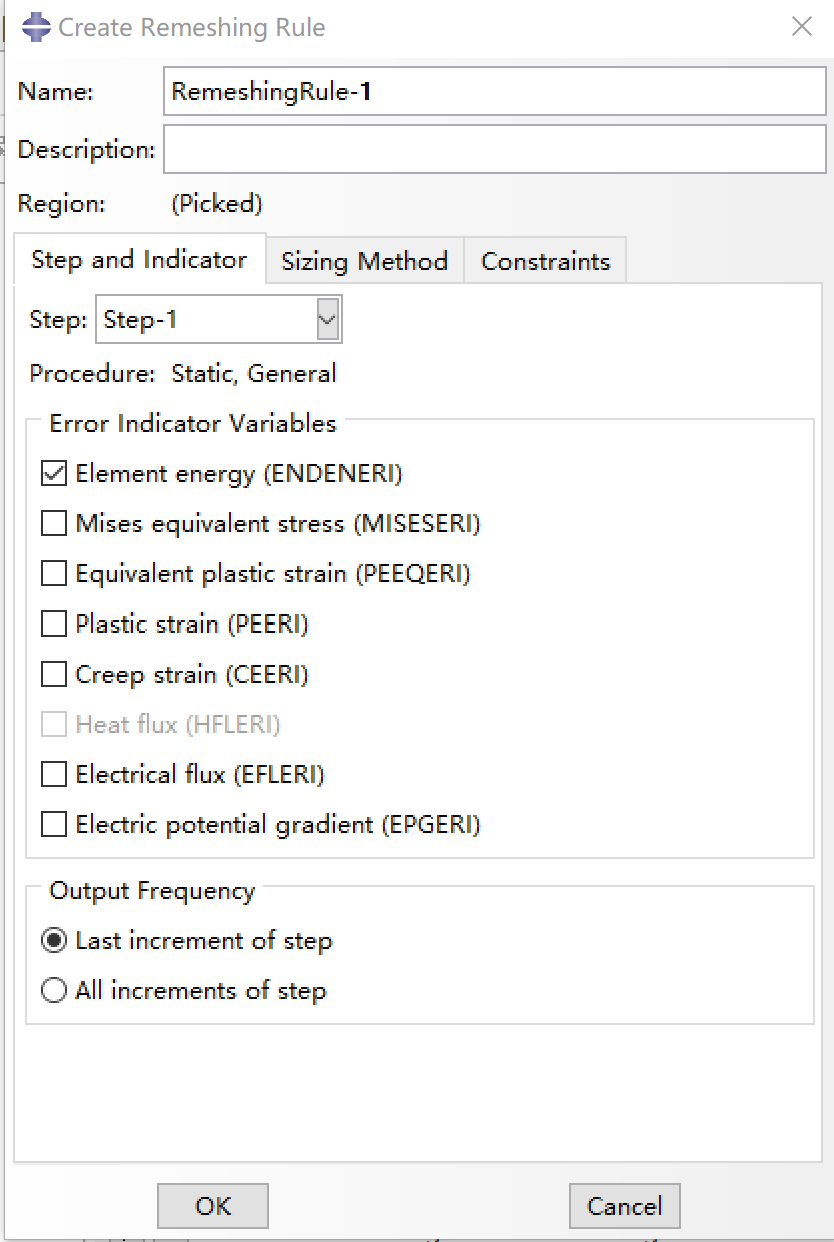This screenshot has height=1242, width=834.
Task: Close the Create Remeshing Rule dialog
Action: (802, 27)
